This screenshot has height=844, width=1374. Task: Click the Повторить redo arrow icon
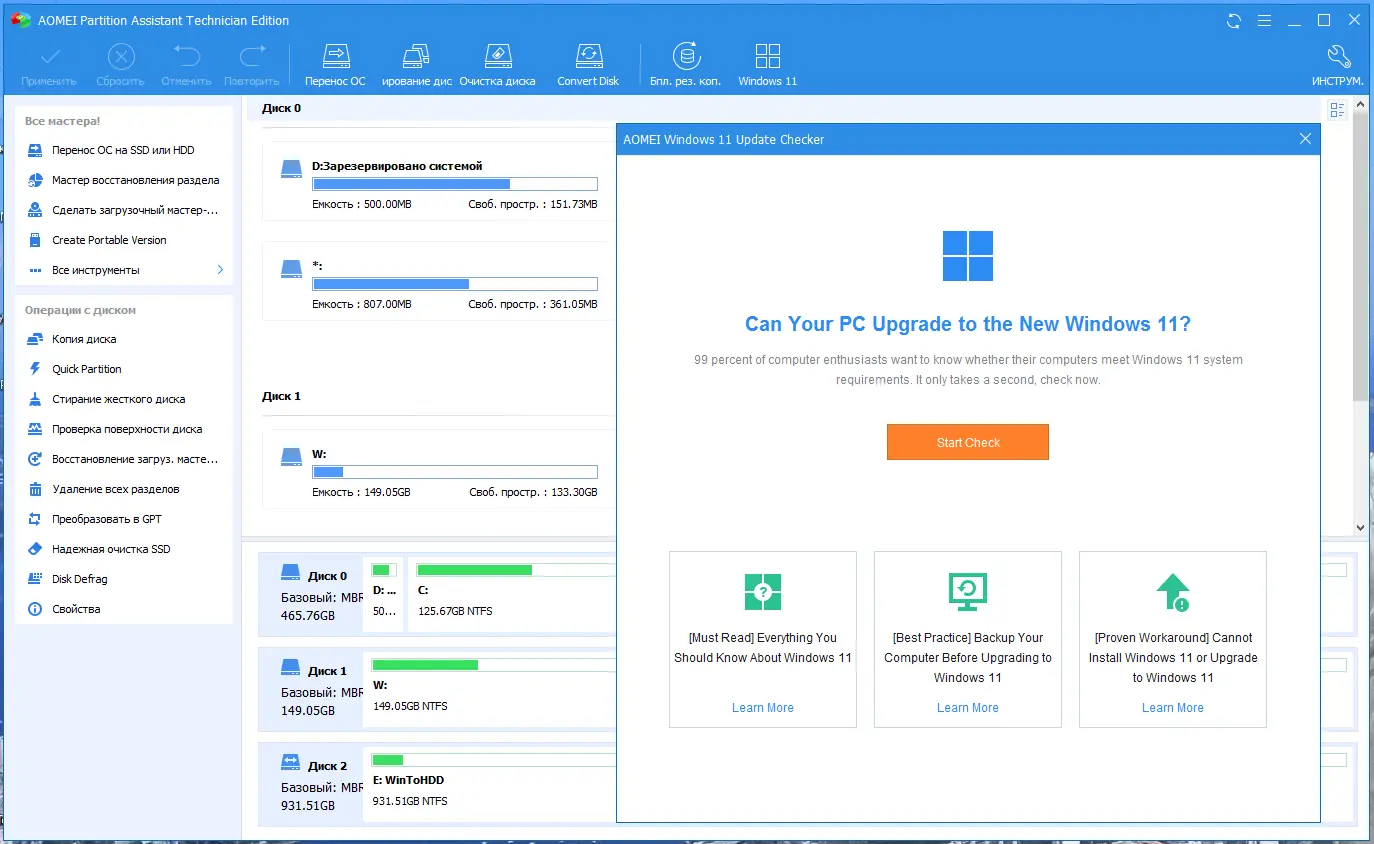[252, 56]
